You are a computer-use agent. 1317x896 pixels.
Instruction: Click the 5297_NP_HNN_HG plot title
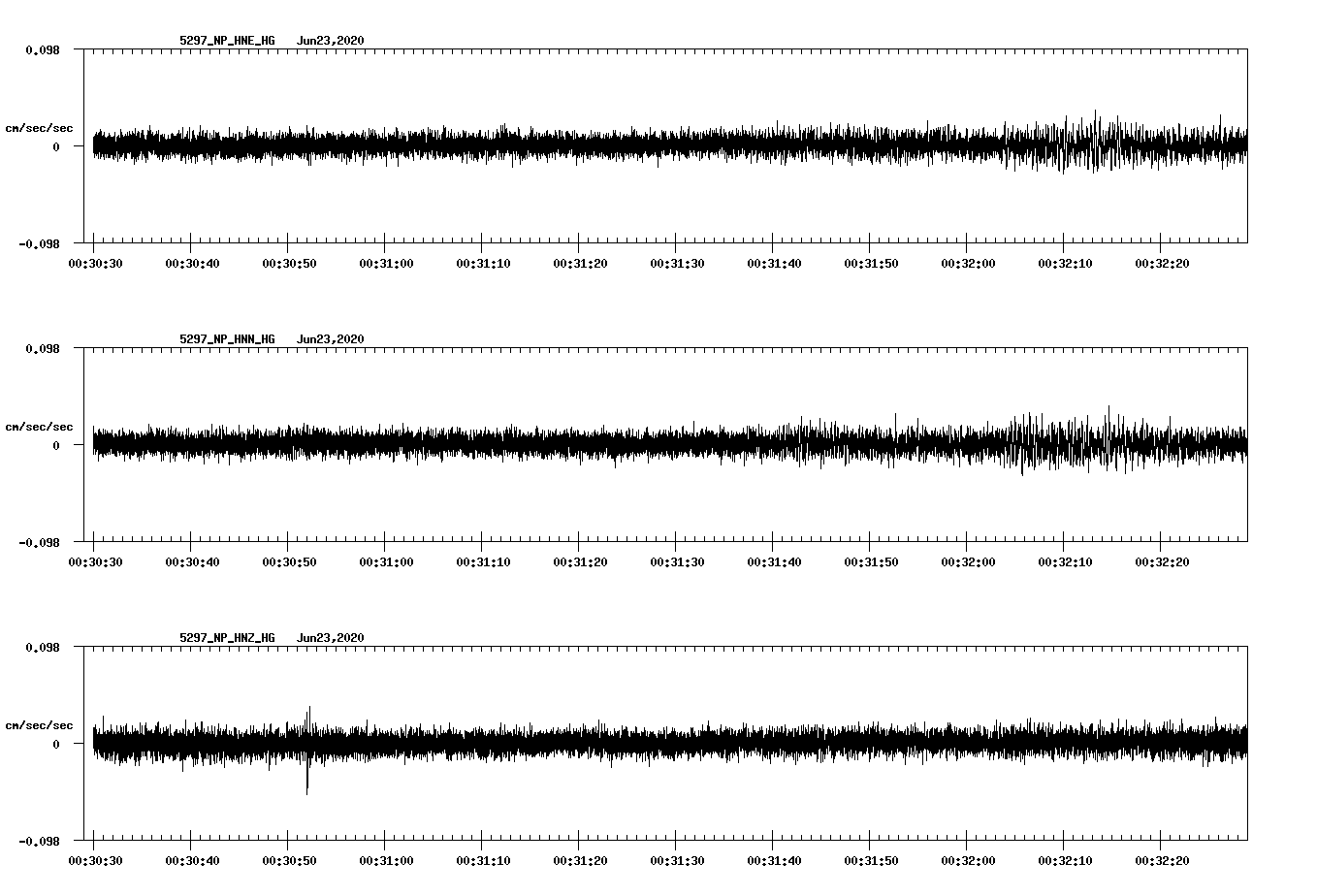point(227,339)
